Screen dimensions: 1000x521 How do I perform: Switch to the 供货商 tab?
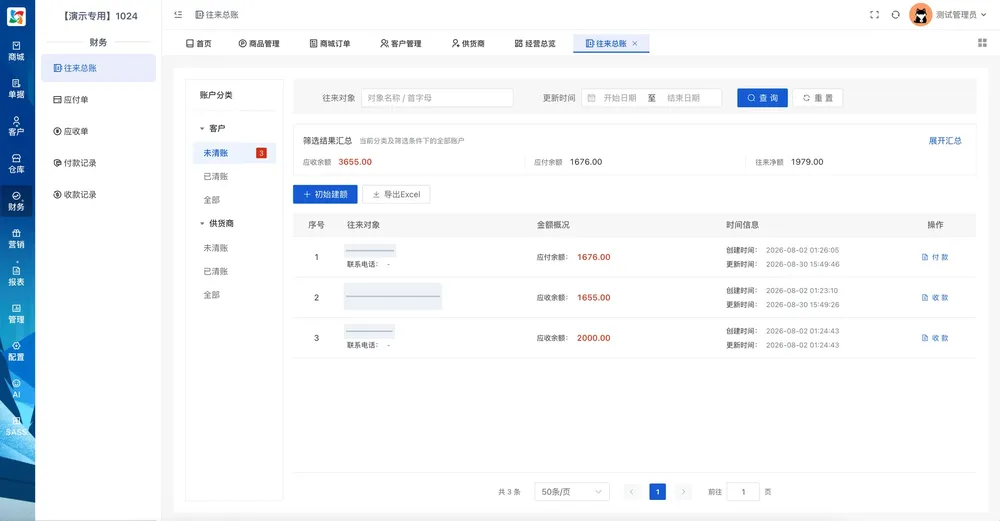(x=468, y=43)
